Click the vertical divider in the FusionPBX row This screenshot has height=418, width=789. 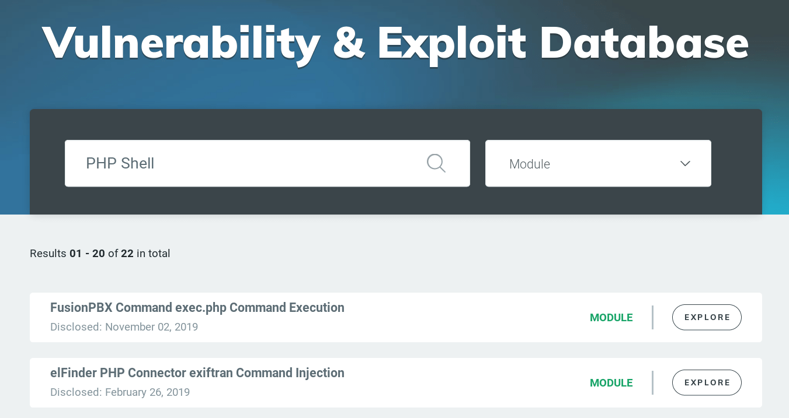653,317
